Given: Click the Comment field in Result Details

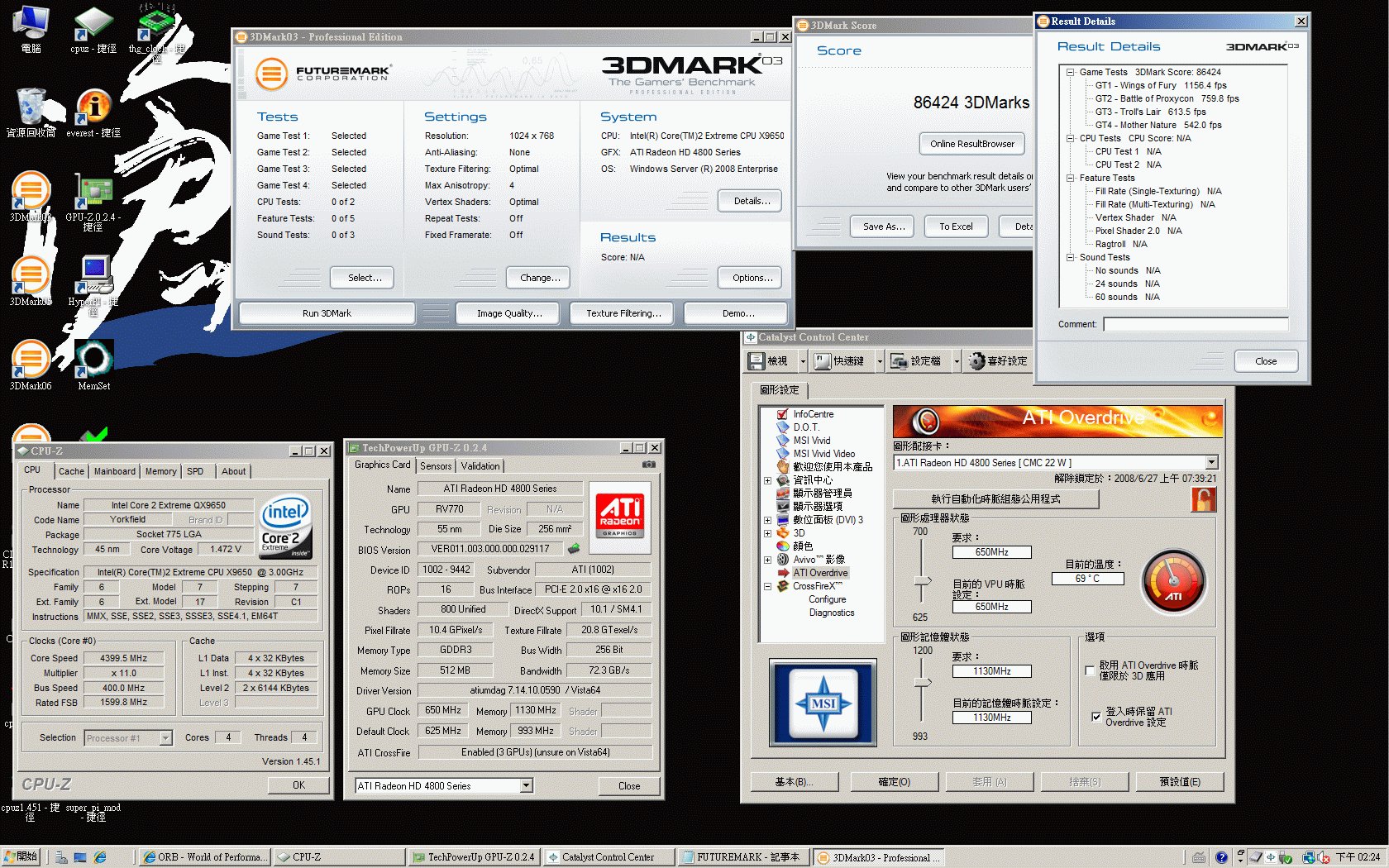Looking at the screenshot, I should pyautogui.click(x=1195, y=324).
